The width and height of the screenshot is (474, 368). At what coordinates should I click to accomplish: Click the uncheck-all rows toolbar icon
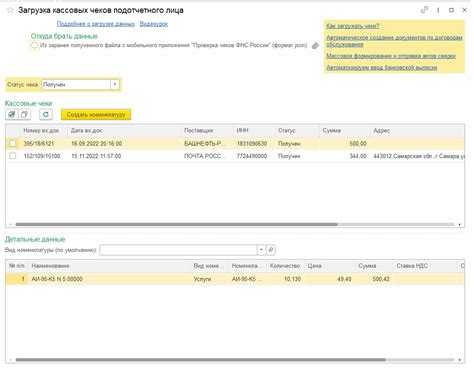click(24, 115)
